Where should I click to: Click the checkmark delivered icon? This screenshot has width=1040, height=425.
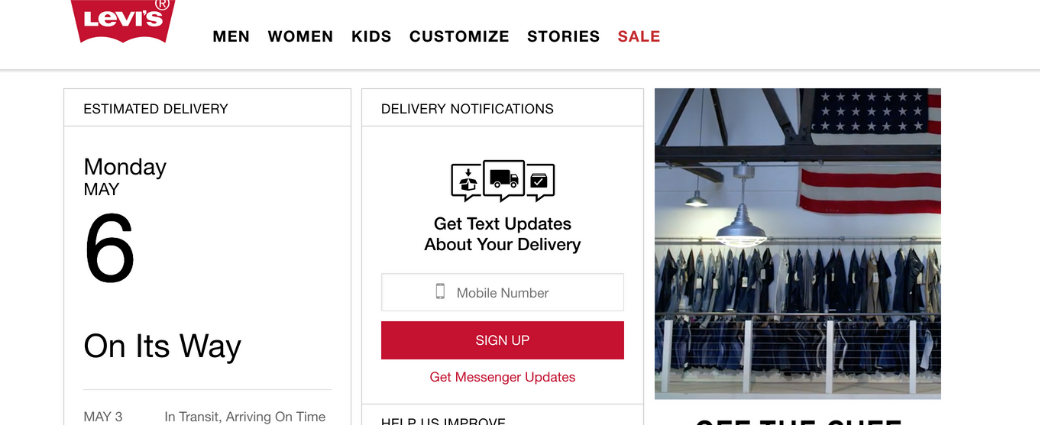coord(540,182)
